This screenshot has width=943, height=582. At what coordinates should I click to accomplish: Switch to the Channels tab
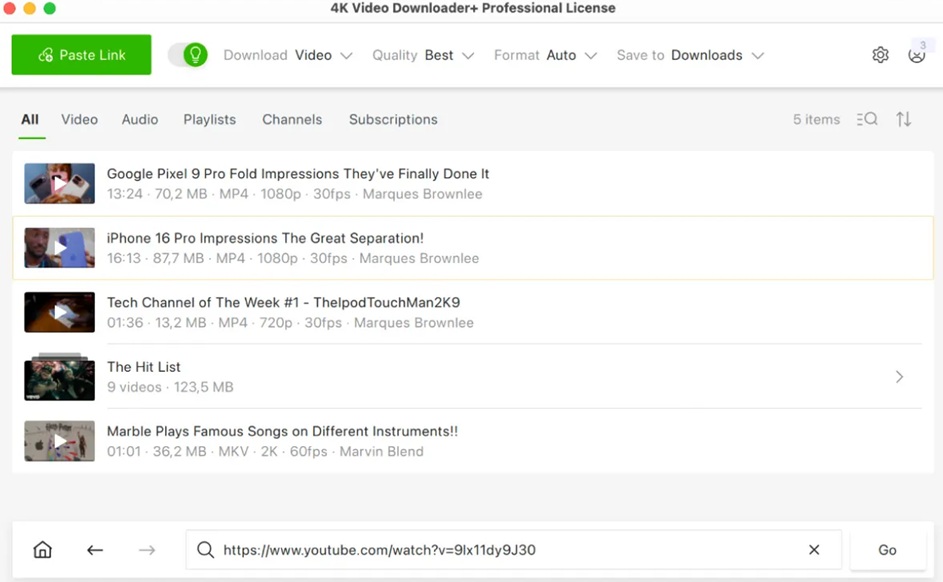coord(292,120)
